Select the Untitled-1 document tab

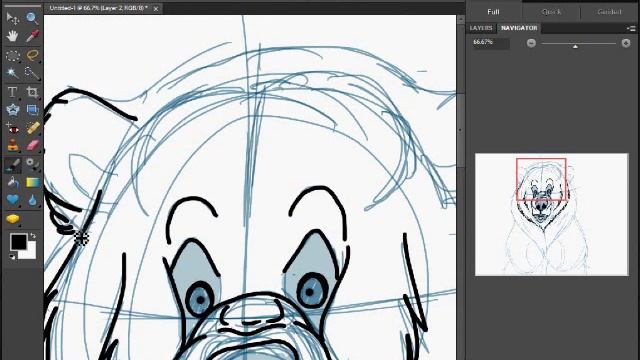click(x=98, y=8)
